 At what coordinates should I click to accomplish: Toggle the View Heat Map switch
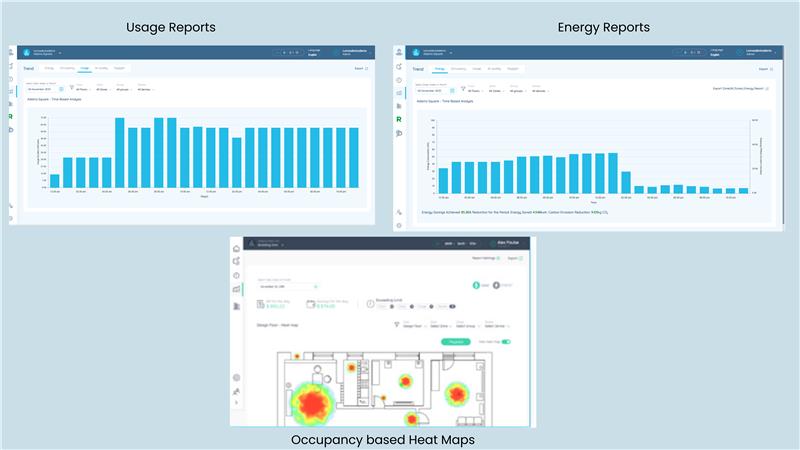pos(505,341)
